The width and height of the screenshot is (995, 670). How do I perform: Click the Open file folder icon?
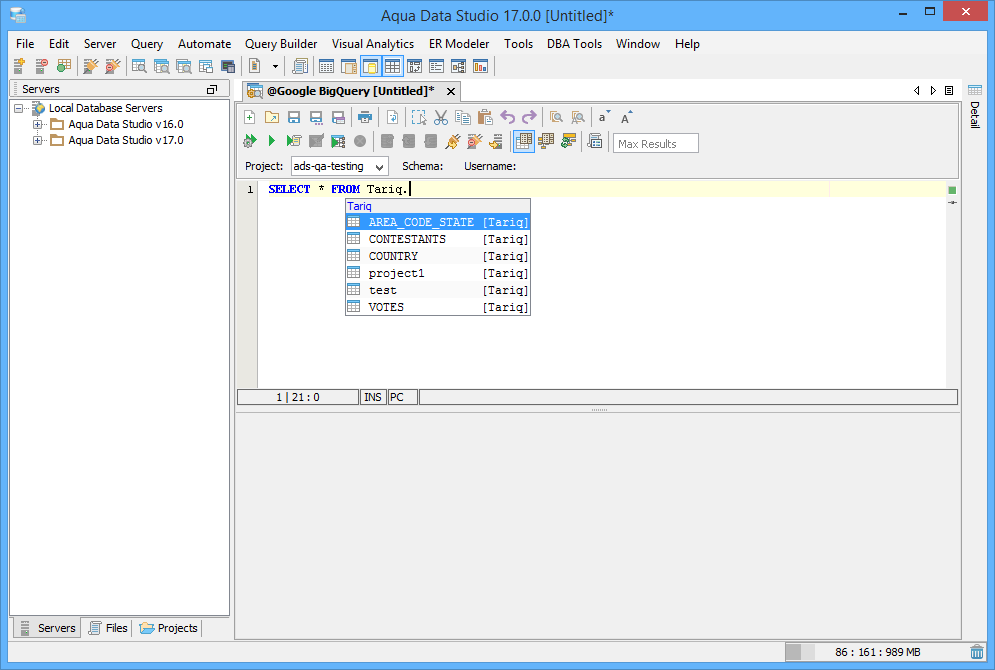(x=272, y=117)
